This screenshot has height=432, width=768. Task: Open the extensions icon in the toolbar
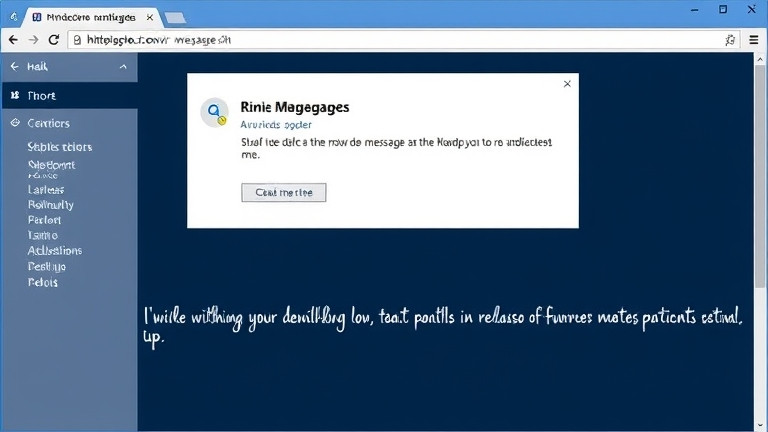click(730, 40)
